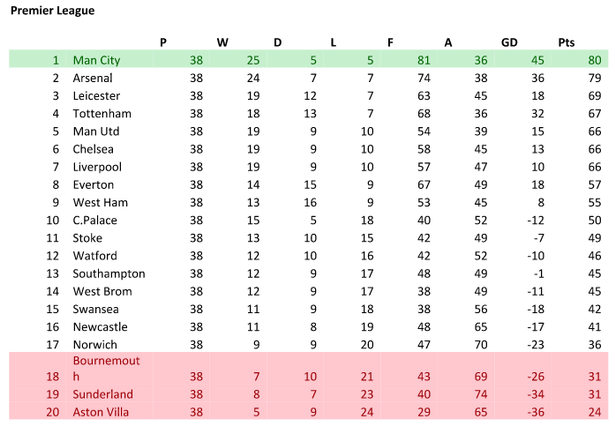Select the Man City team cell
Image resolution: width=615 pixels, height=426 pixels.
(96, 60)
